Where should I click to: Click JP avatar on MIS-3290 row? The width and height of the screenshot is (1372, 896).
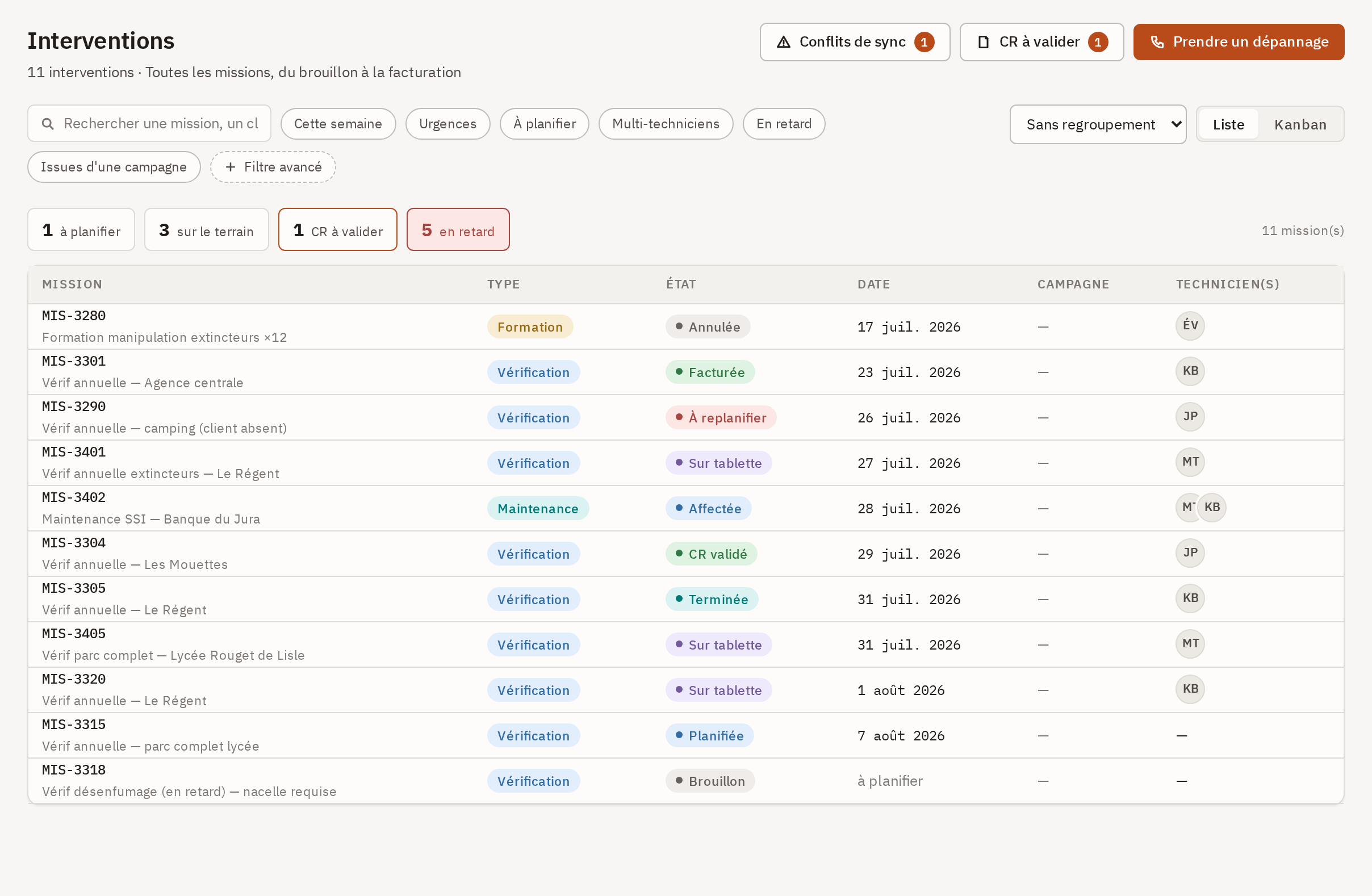(1190, 417)
